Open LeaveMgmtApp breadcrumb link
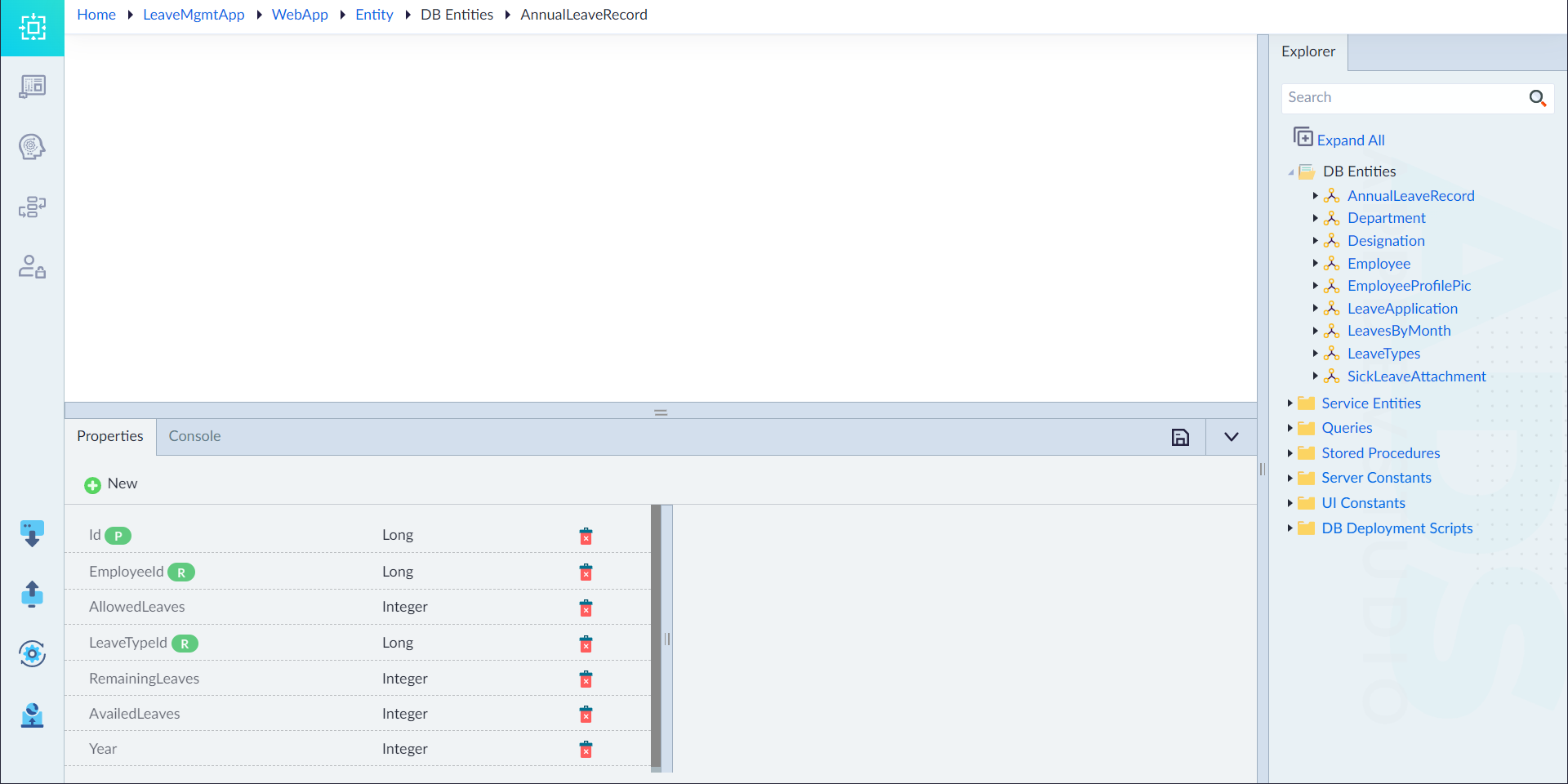 (194, 15)
